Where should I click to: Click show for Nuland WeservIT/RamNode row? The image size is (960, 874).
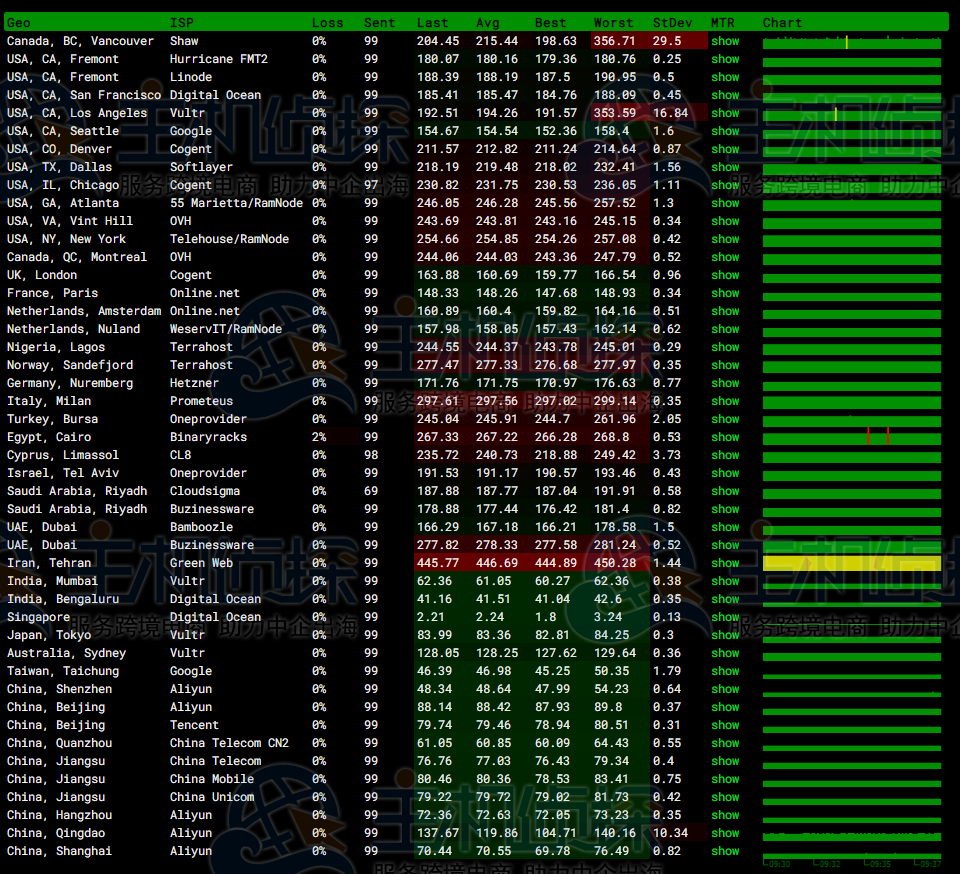(x=725, y=329)
